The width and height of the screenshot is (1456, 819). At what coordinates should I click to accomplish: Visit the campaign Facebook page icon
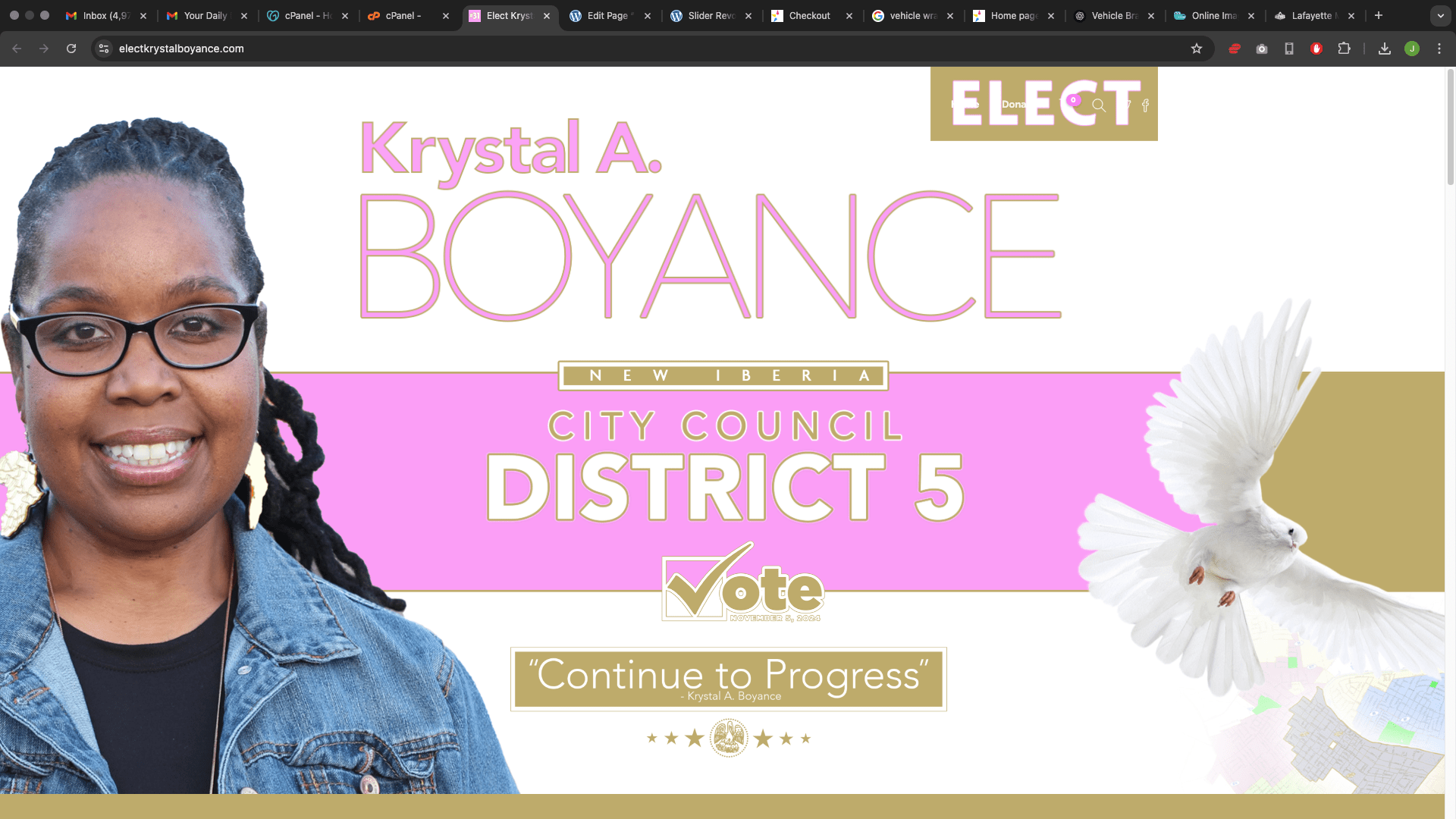[x=1145, y=105]
